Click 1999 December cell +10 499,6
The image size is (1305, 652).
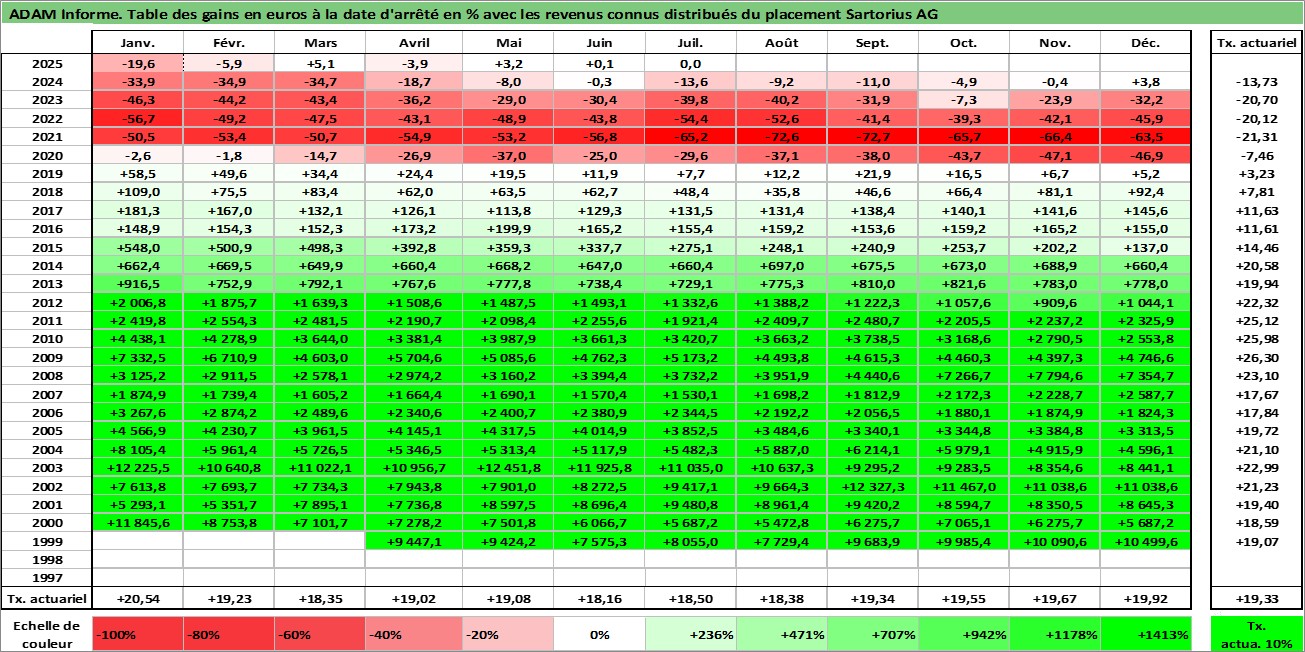pyautogui.click(x=1145, y=541)
